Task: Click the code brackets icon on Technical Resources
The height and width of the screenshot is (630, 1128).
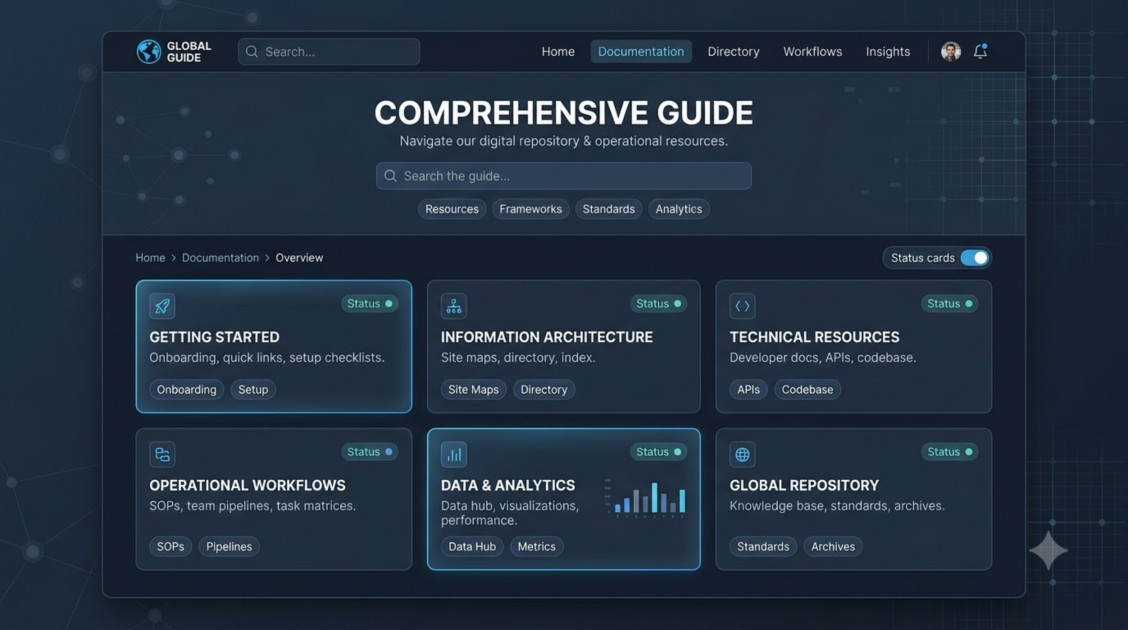Action: (742, 306)
